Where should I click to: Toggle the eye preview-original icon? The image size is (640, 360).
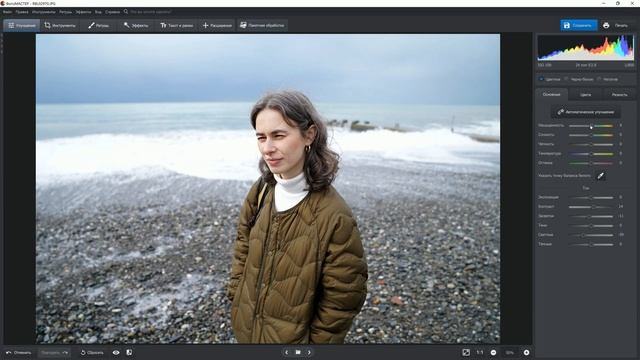116,353
